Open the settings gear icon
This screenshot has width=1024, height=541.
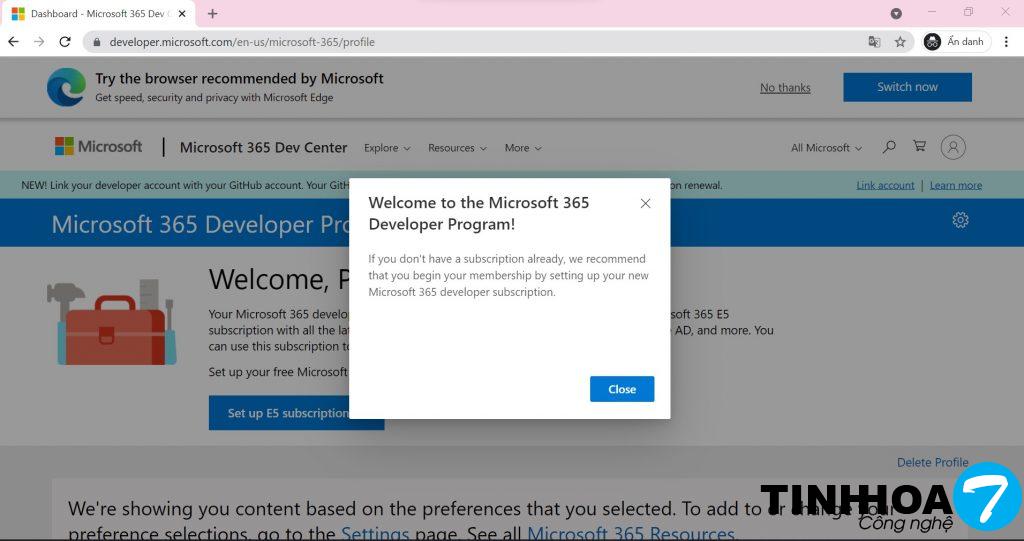click(960, 220)
